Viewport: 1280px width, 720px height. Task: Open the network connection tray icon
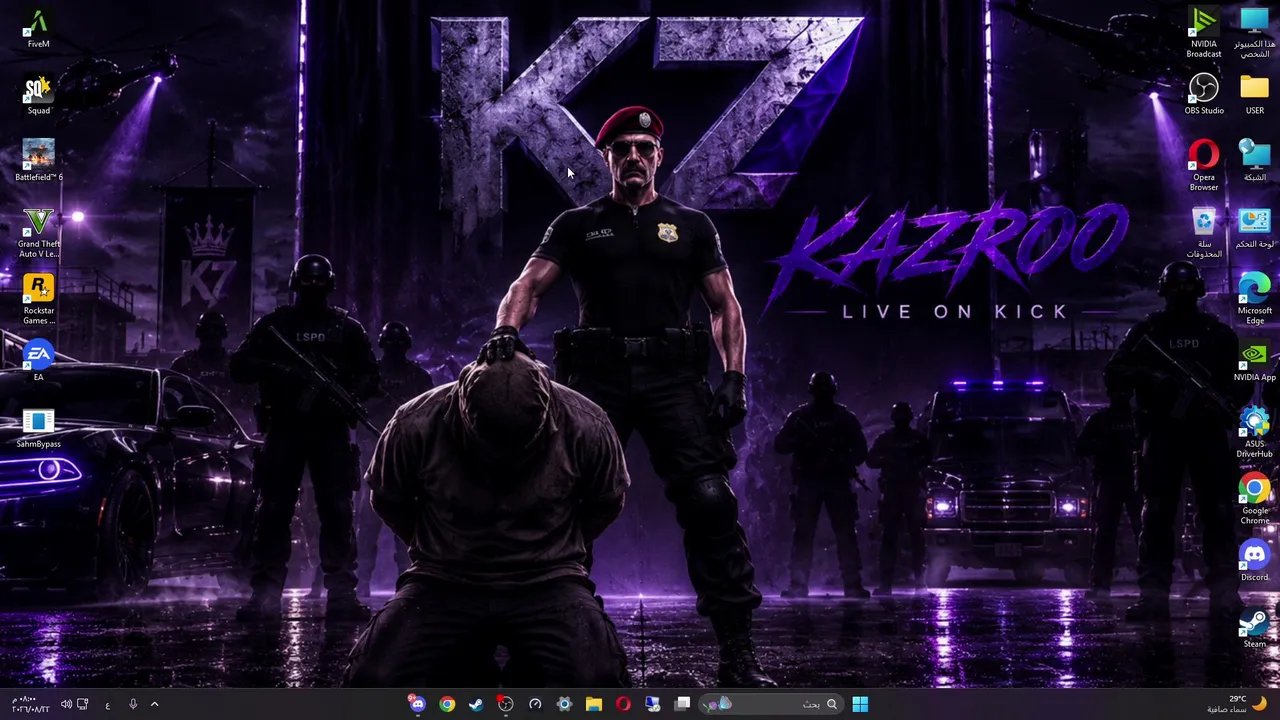pos(83,704)
